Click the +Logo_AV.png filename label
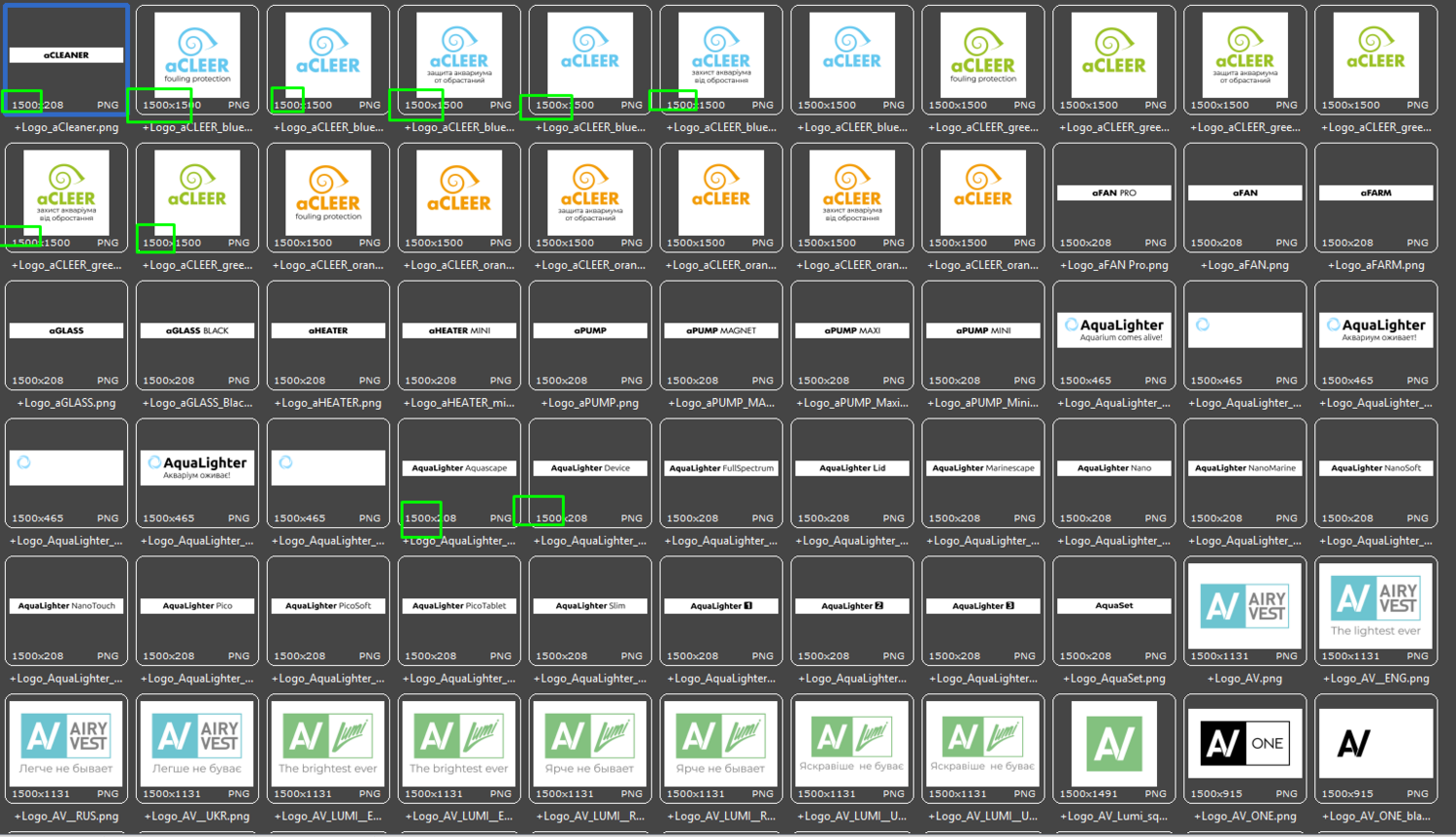The width and height of the screenshot is (1456, 837). (x=1244, y=679)
